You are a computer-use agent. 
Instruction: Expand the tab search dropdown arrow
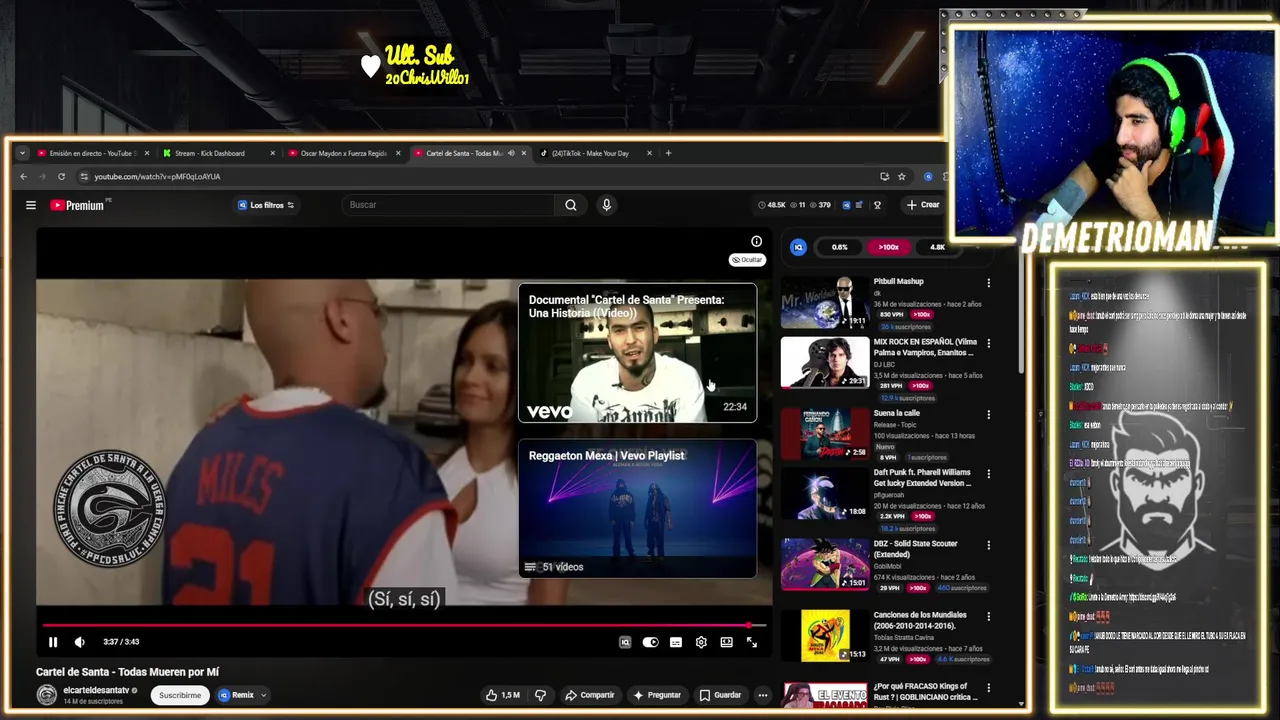(22, 153)
